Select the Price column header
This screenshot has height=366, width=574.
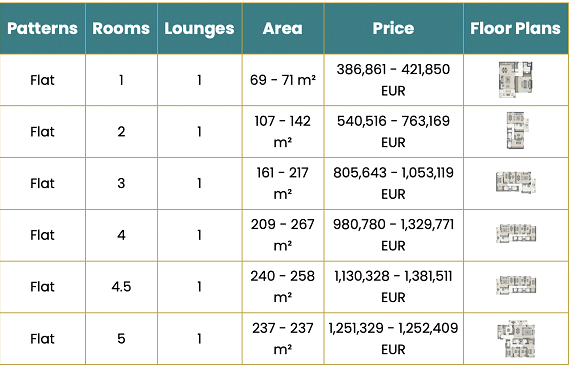point(394,29)
